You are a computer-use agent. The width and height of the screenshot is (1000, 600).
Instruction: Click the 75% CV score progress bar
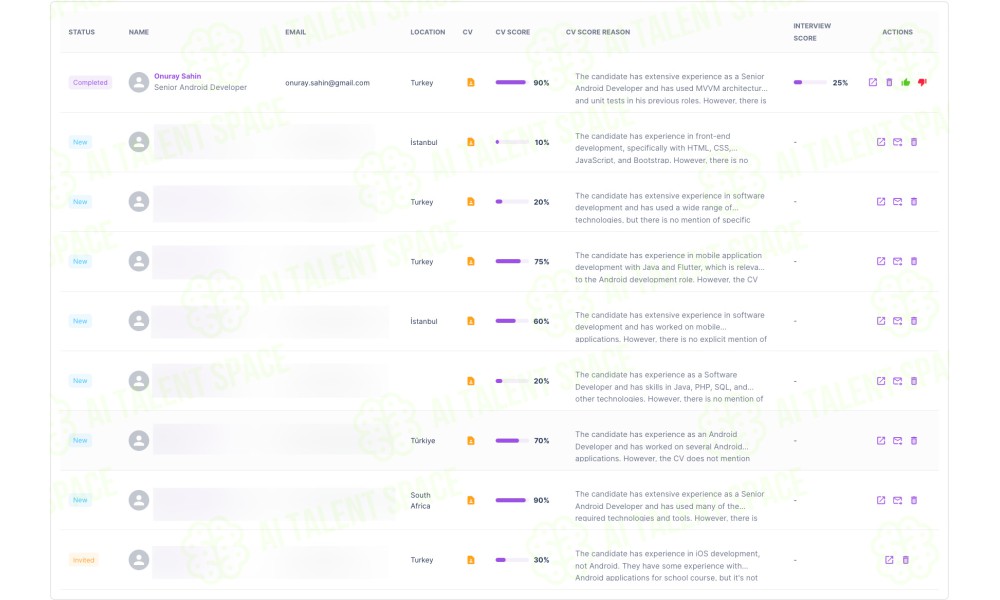coord(511,261)
